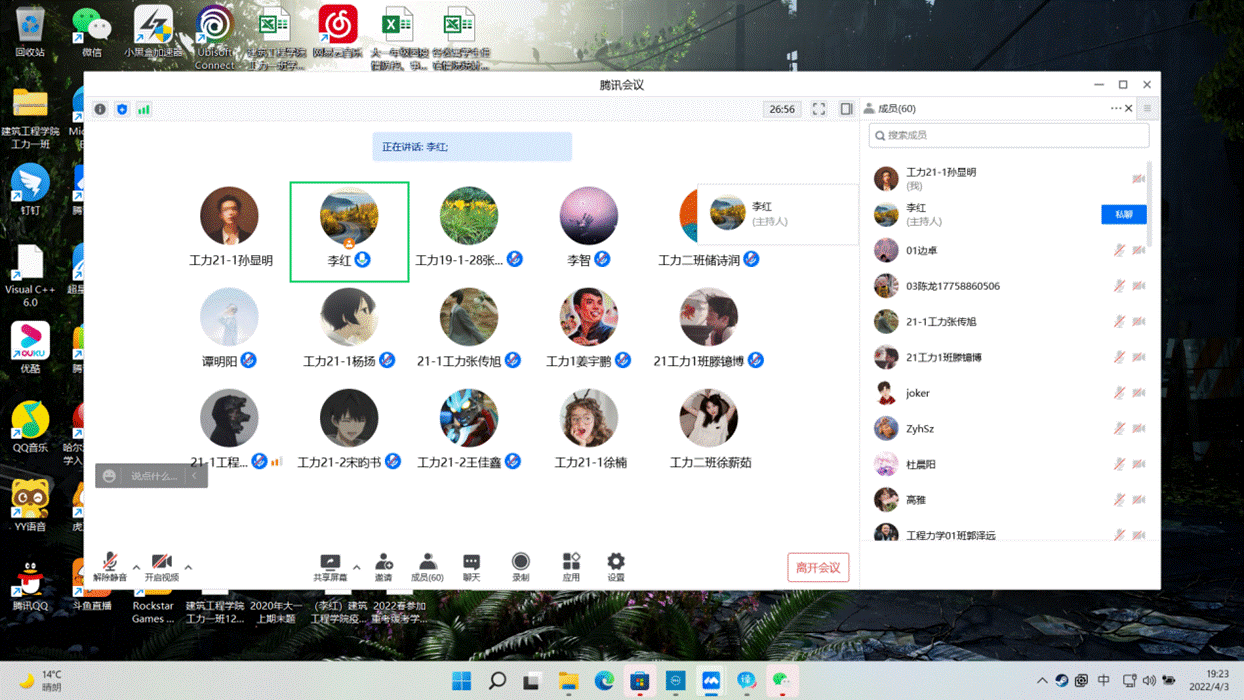Click the red 离开会议 button
The height and width of the screenshot is (700, 1244).
click(x=818, y=568)
